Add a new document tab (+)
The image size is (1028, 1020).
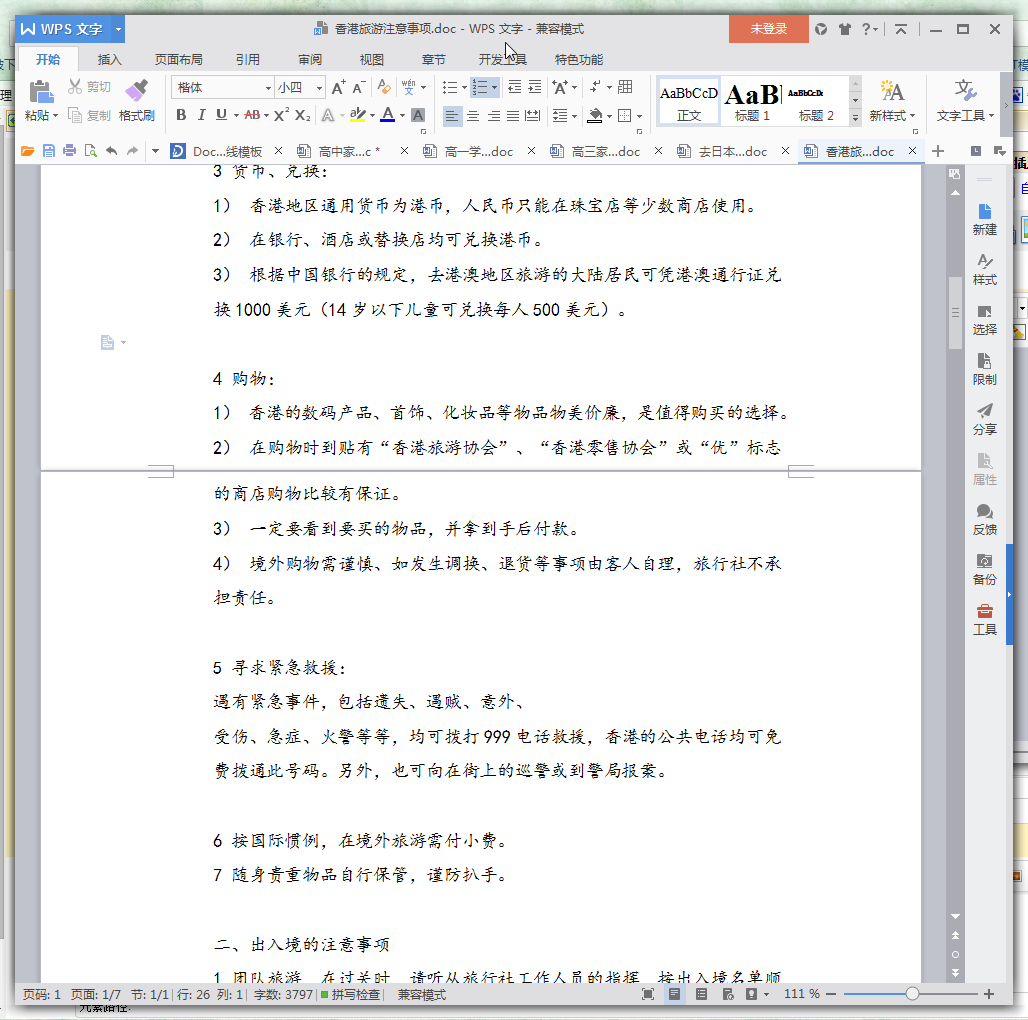pyautogui.click(x=938, y=151)
